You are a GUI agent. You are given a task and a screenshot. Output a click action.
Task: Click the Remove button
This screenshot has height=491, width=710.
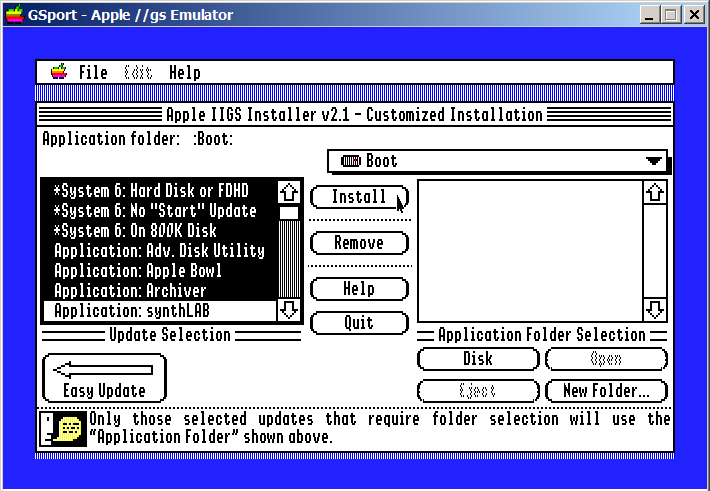coord(359,243)
